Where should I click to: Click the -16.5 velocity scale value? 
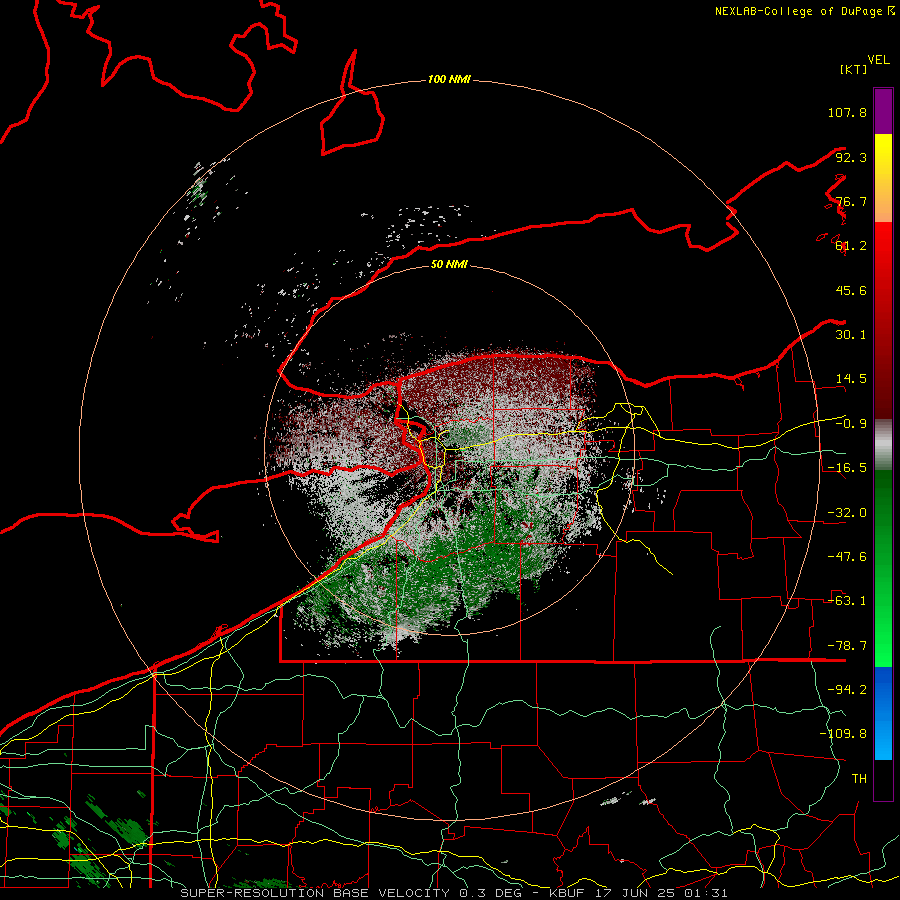(x=847, y=468)
